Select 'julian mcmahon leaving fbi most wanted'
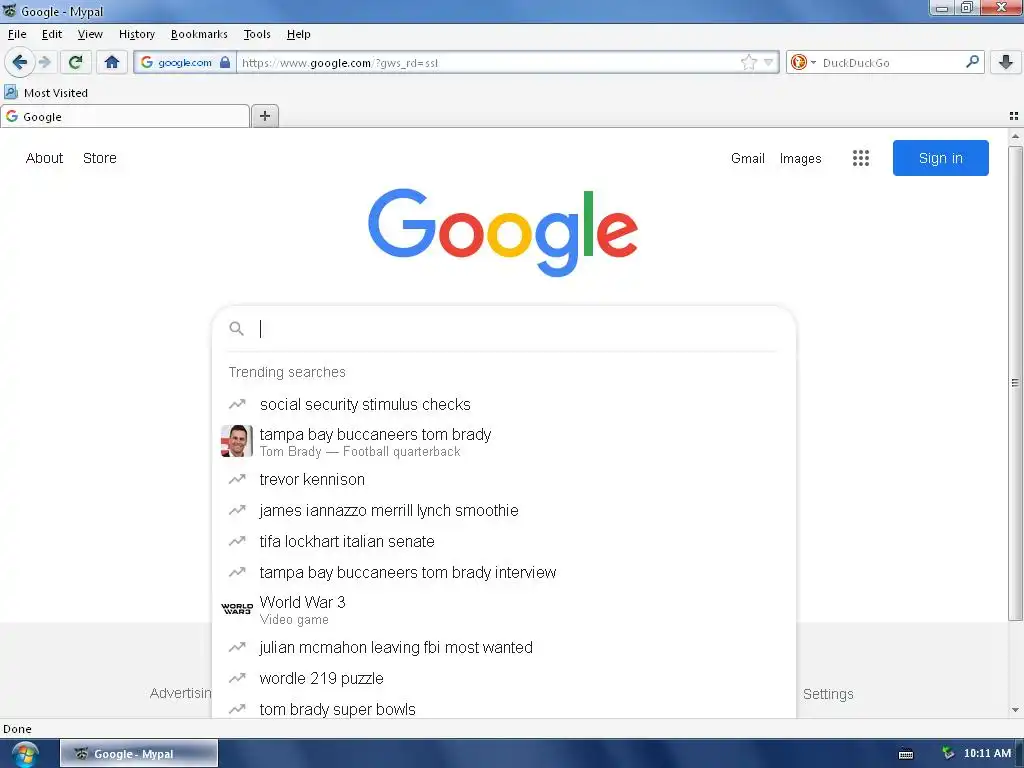Image resolution: width=1024 pixels, height=768 pixels. [504, 647]
